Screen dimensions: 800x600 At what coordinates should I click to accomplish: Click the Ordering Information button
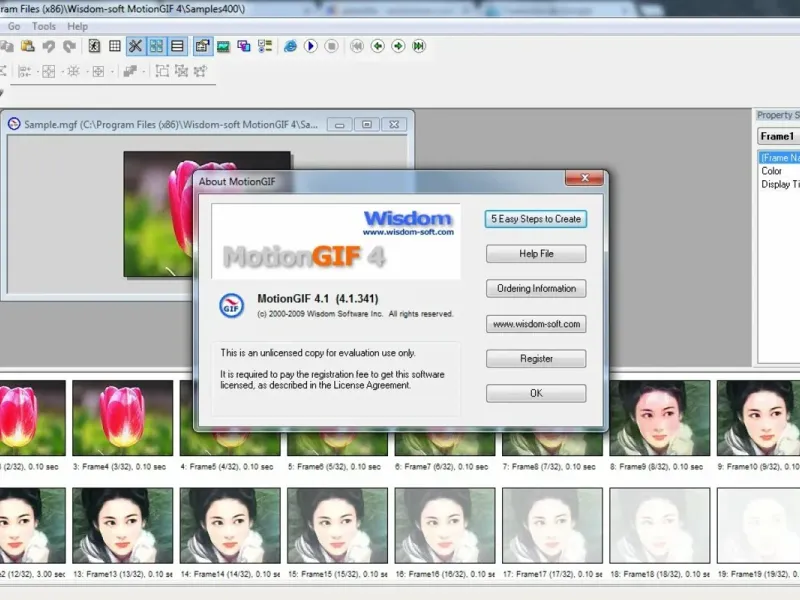click(x=536, y=289)
